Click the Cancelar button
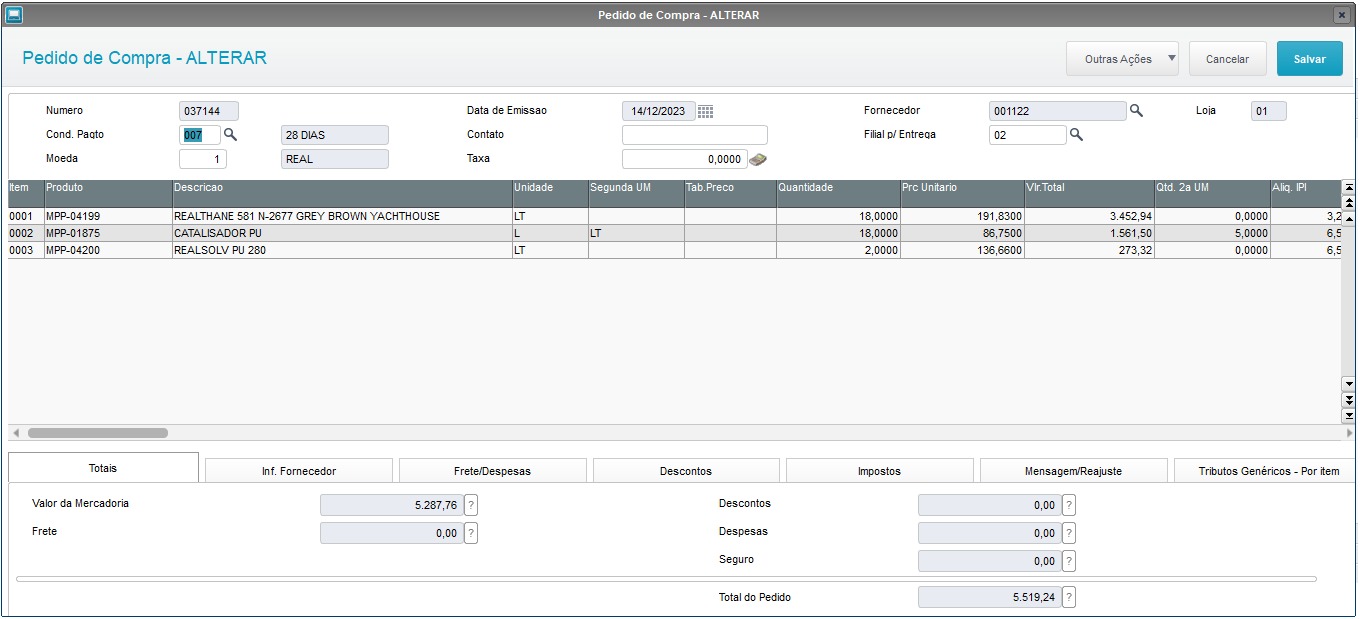The width and height of the screenshot is (1360, 619). tap(1227, 59)
